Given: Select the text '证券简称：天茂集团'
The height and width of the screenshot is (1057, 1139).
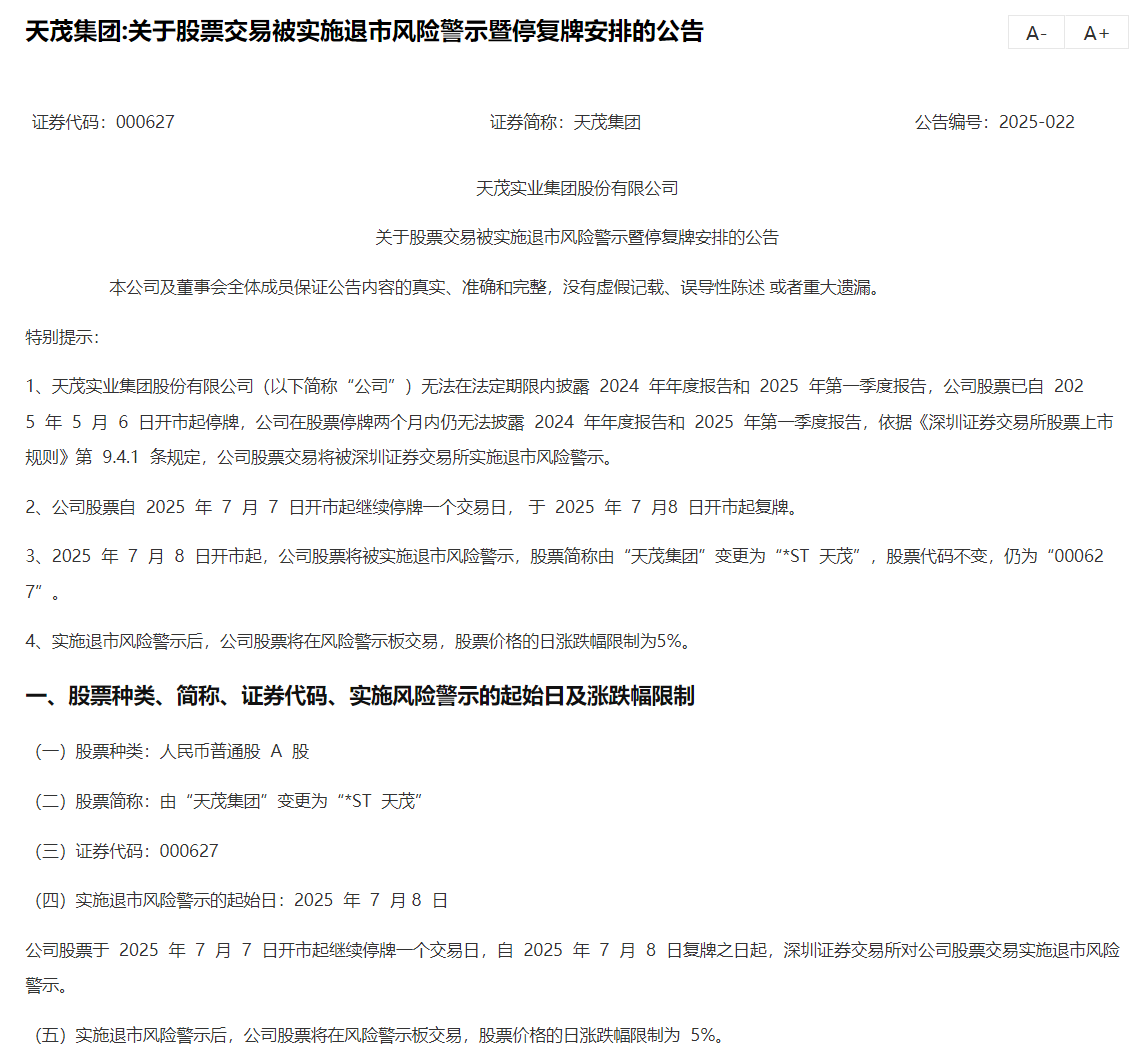Looking at the screenshot, I should coord(565,122).
